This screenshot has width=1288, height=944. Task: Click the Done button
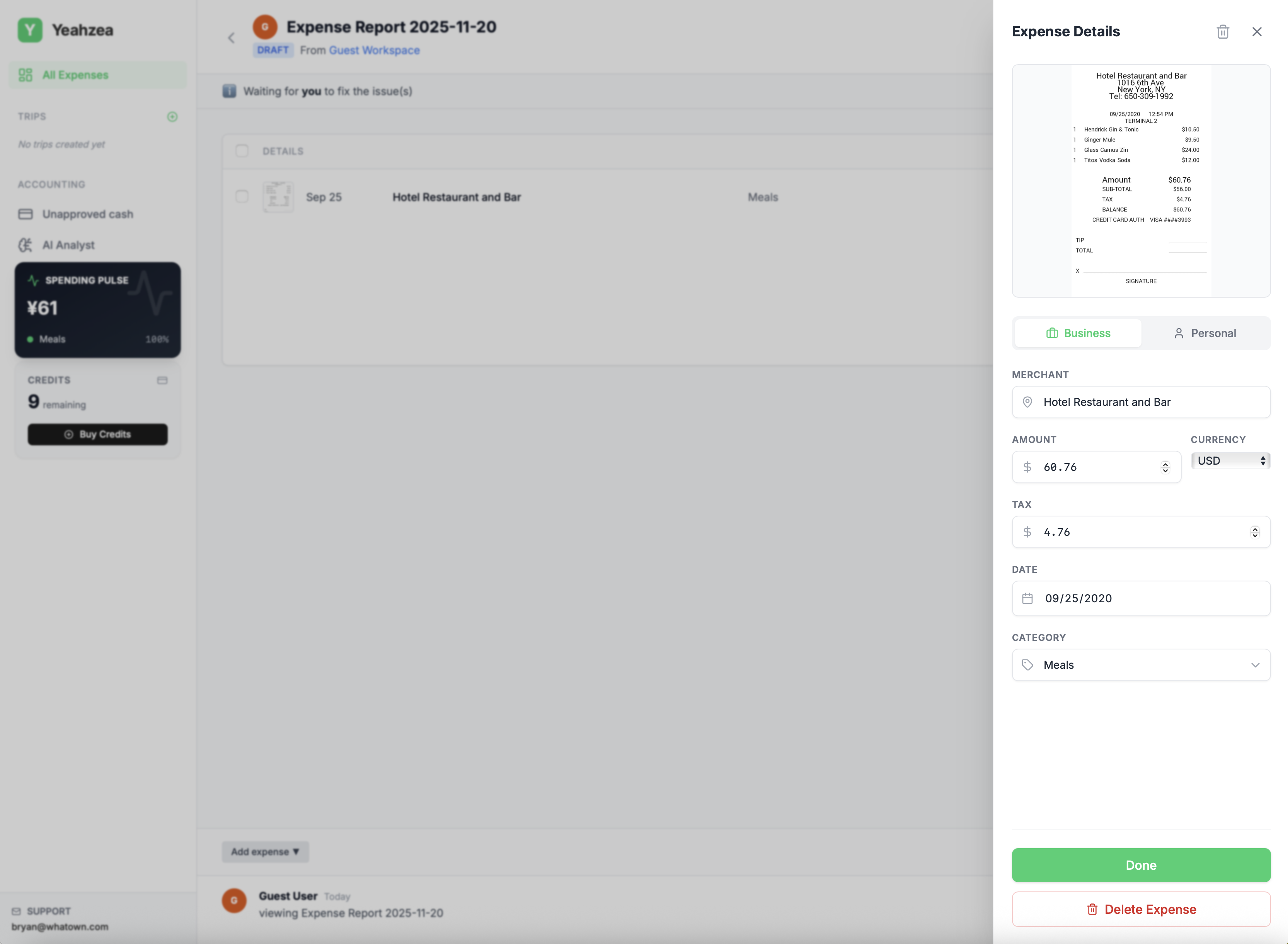click(x=1141, y=865)
